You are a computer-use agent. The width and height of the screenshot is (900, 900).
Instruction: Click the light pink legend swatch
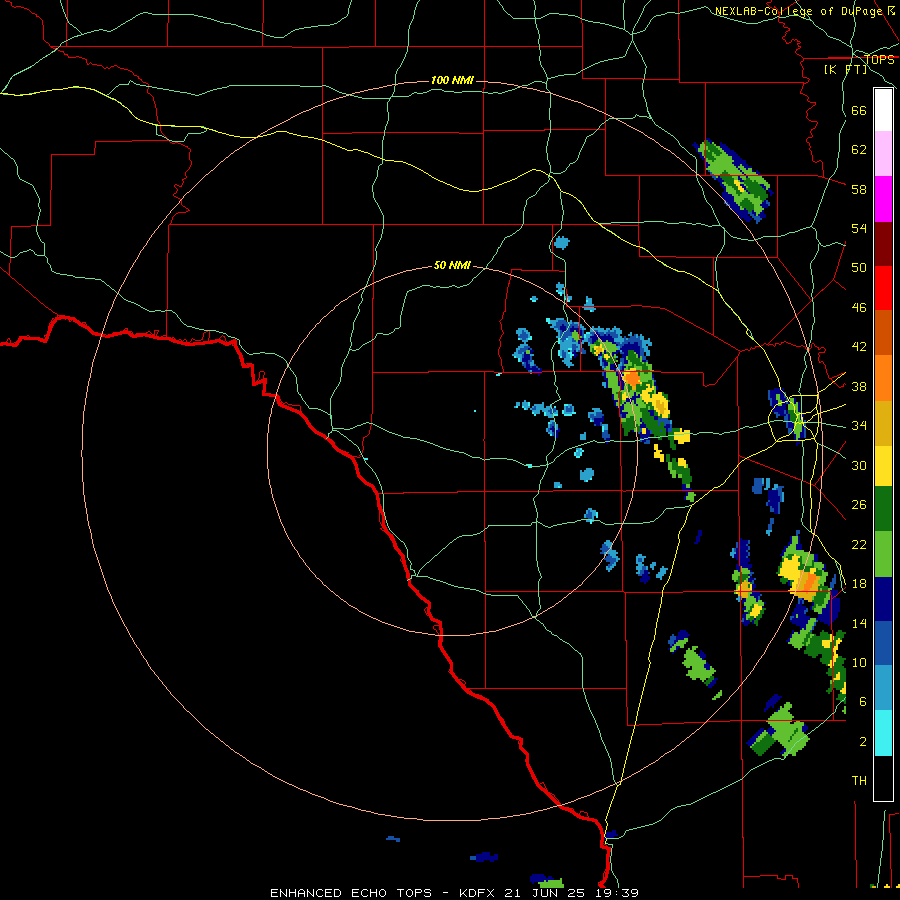point(883,153)
